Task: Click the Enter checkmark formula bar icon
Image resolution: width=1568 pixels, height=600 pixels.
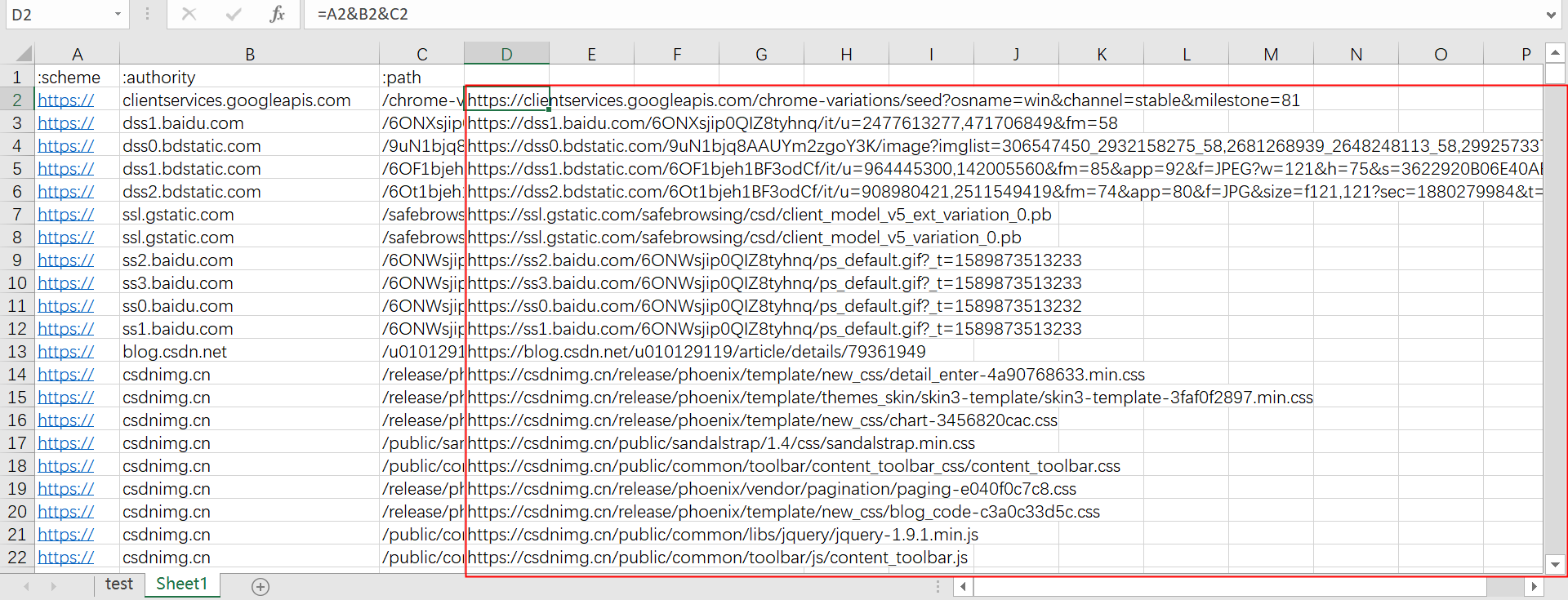Action: [x=234, y=14]
